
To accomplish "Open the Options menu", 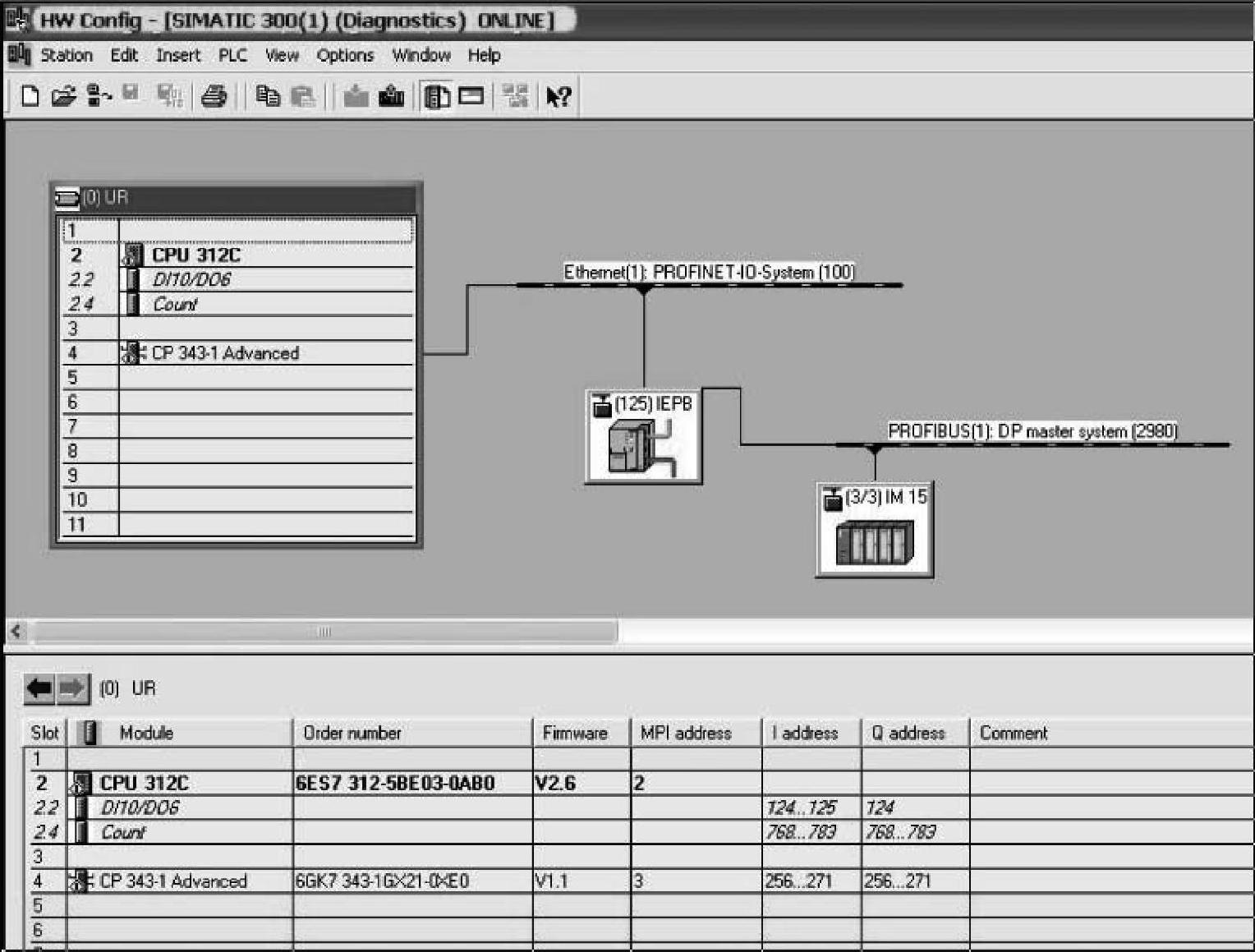I will click(345, 55).
